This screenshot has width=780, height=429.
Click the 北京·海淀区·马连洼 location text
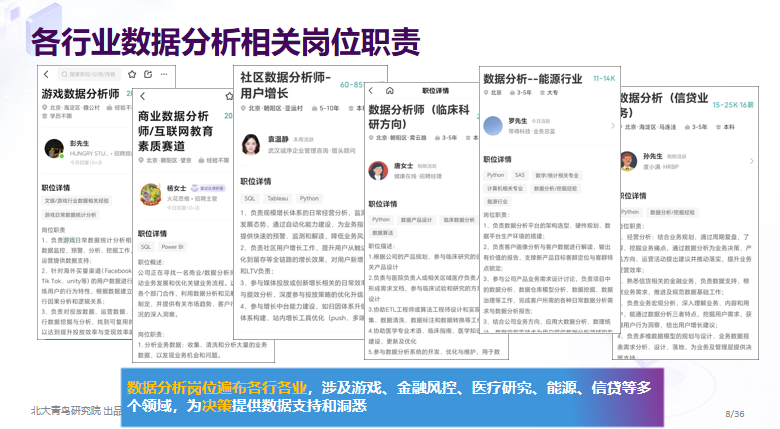click(x=651, y=127)
